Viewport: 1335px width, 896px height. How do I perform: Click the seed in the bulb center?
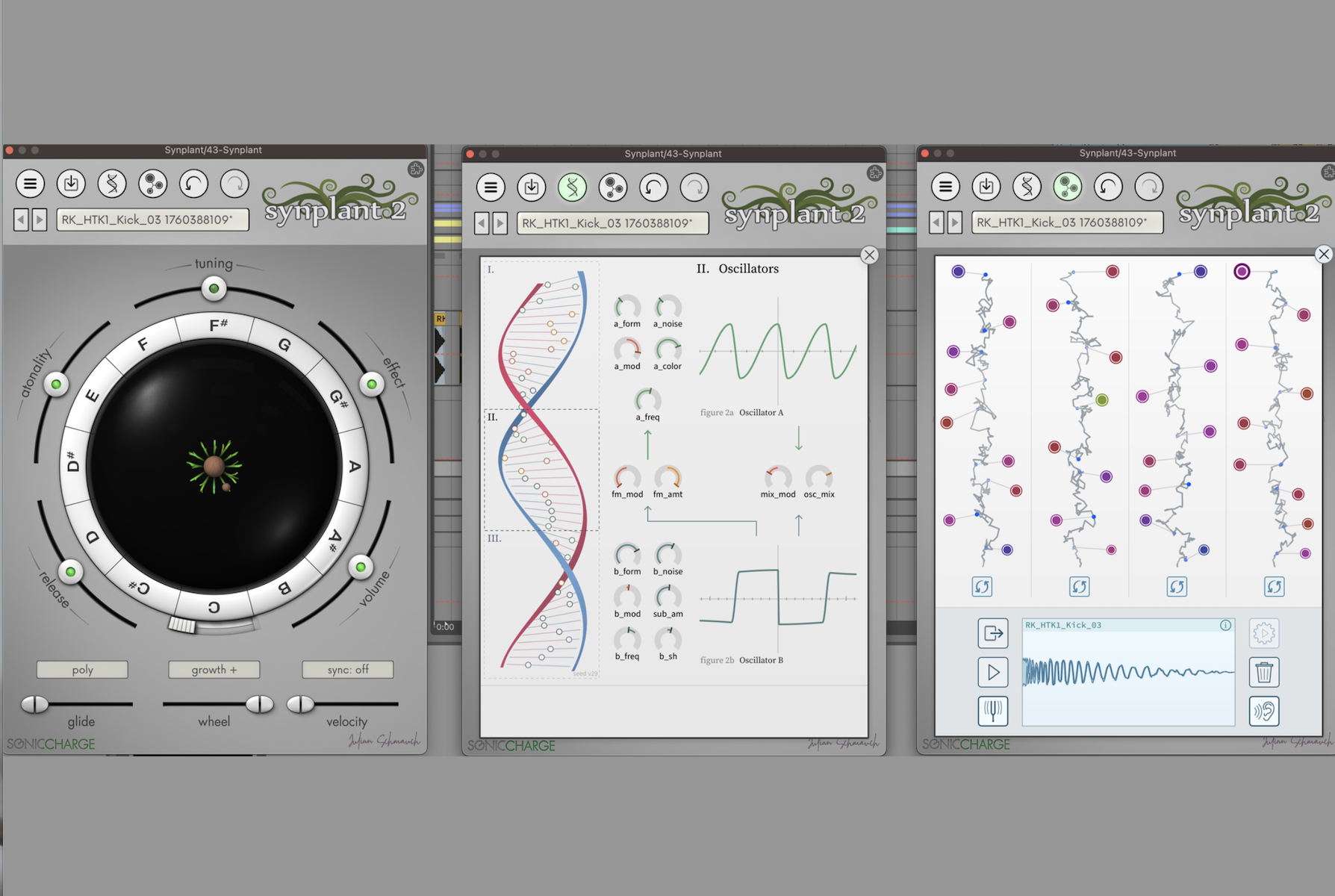pyautogui.click(x=214, y=467)
